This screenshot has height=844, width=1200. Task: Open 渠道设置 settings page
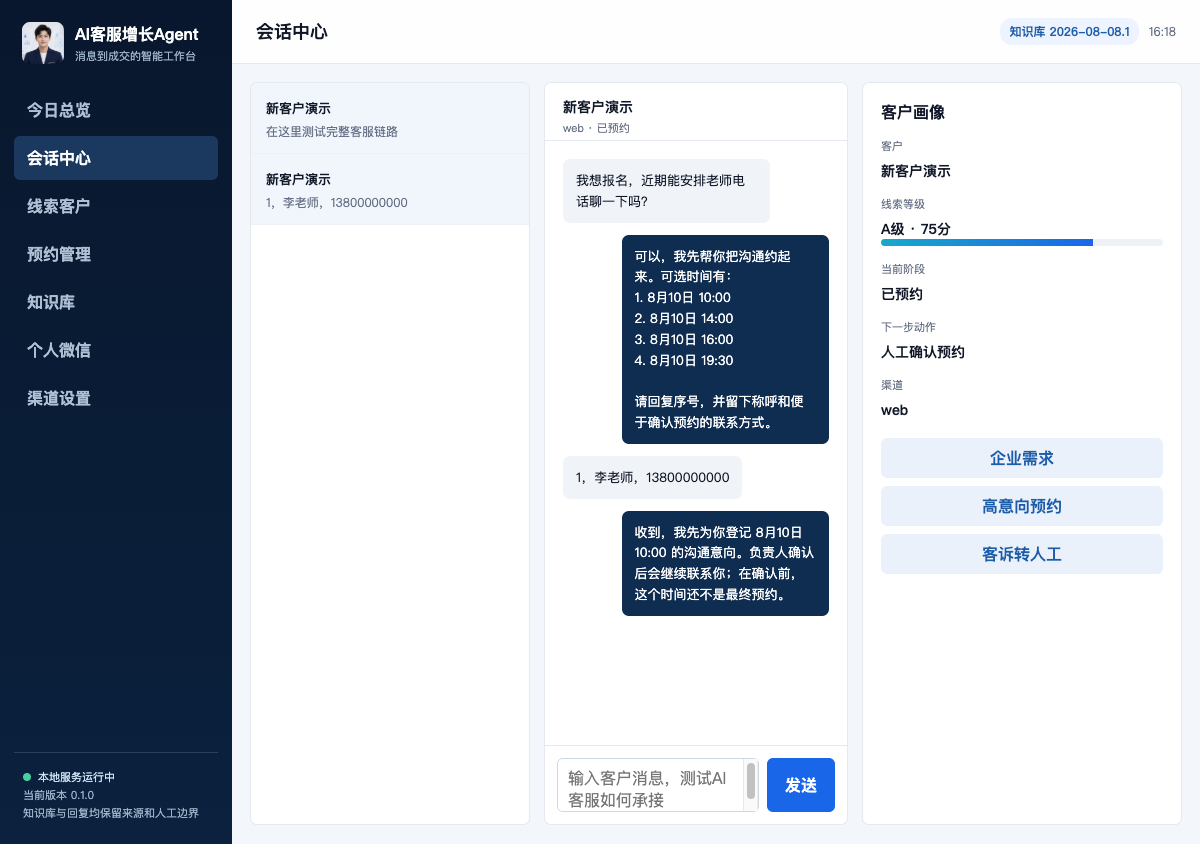[116, 398]
